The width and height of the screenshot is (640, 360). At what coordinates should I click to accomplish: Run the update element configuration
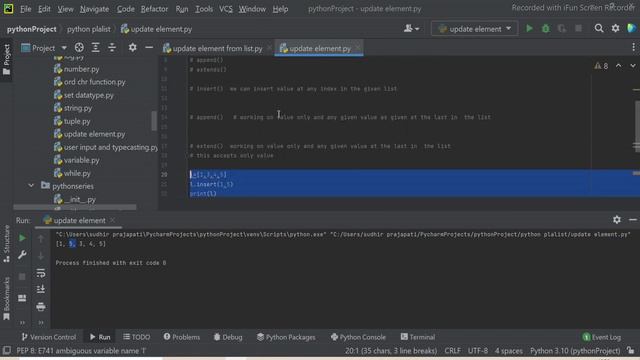point(529,29)
